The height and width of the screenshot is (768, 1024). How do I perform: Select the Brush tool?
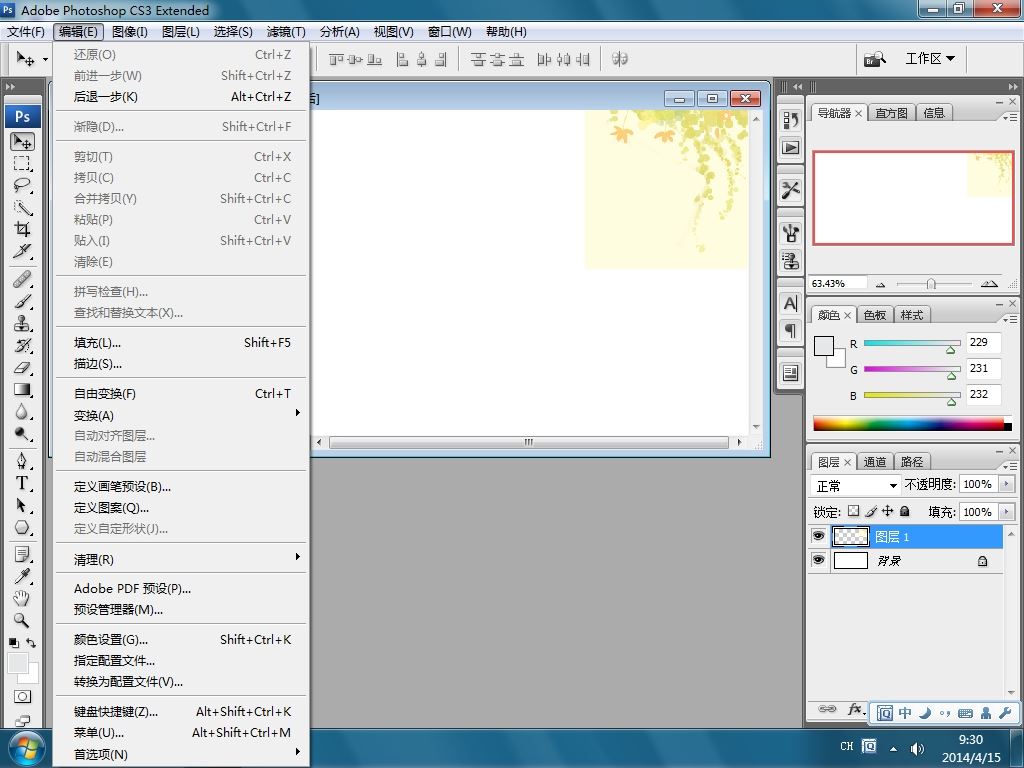pyautogui.click(x=22, y=302)
